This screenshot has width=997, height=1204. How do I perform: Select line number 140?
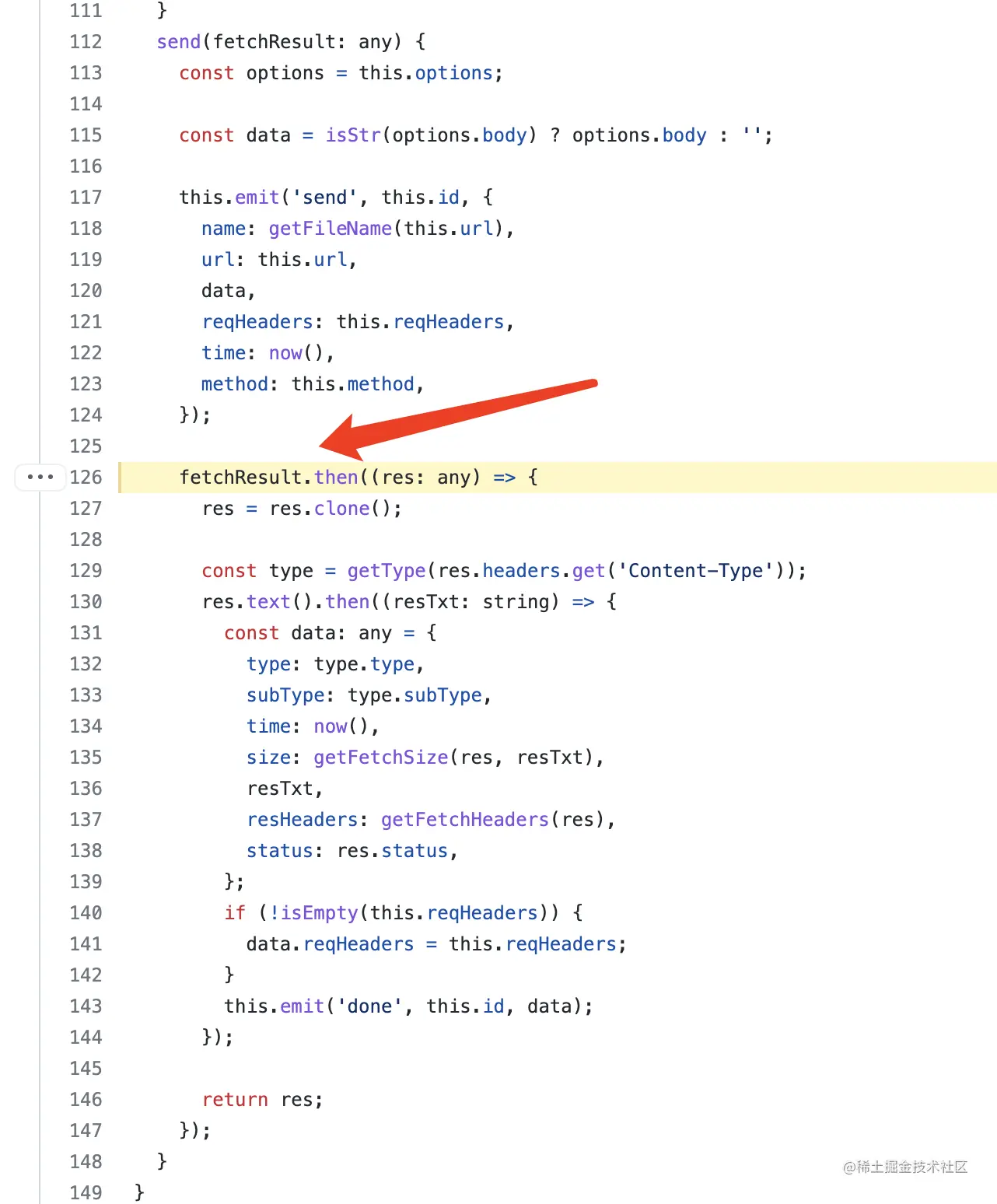tap(86, 912)
